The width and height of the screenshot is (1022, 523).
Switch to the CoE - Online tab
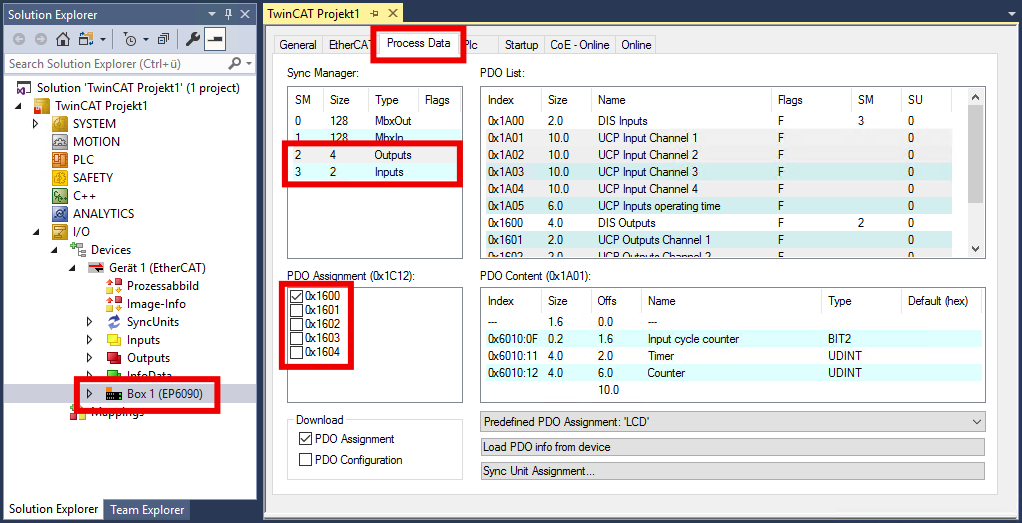click(579, 45)
